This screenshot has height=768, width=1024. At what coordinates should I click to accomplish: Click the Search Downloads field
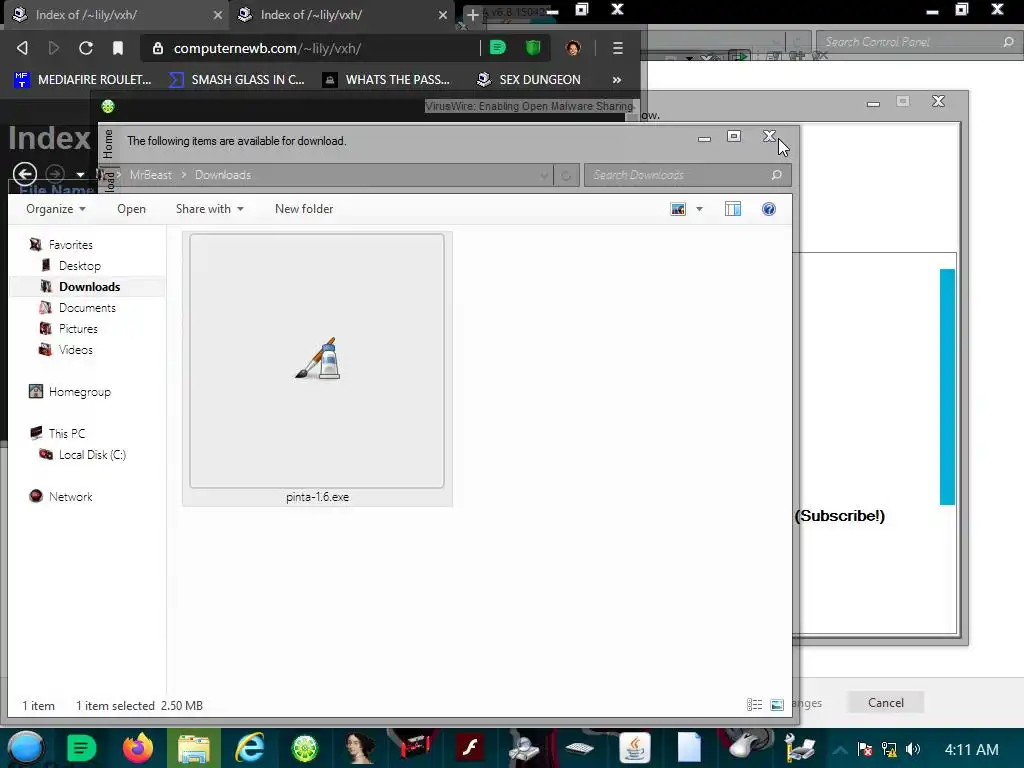[688, 175]
